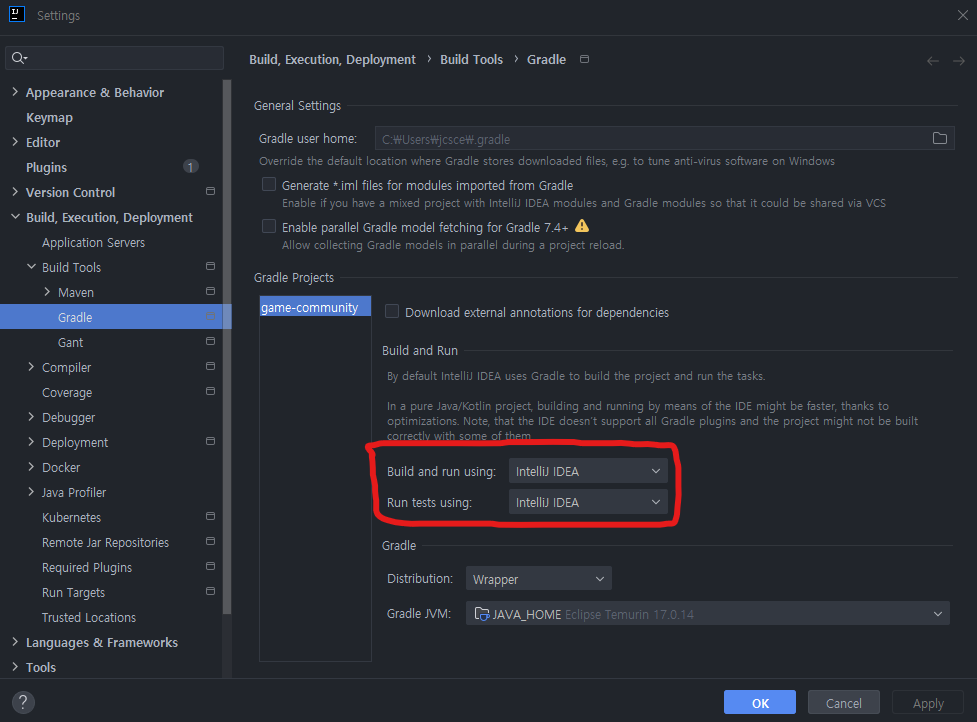Click the project-level icon next to Gradle breadcrumb
977x722 pixels.
click(x=584, y=59)
